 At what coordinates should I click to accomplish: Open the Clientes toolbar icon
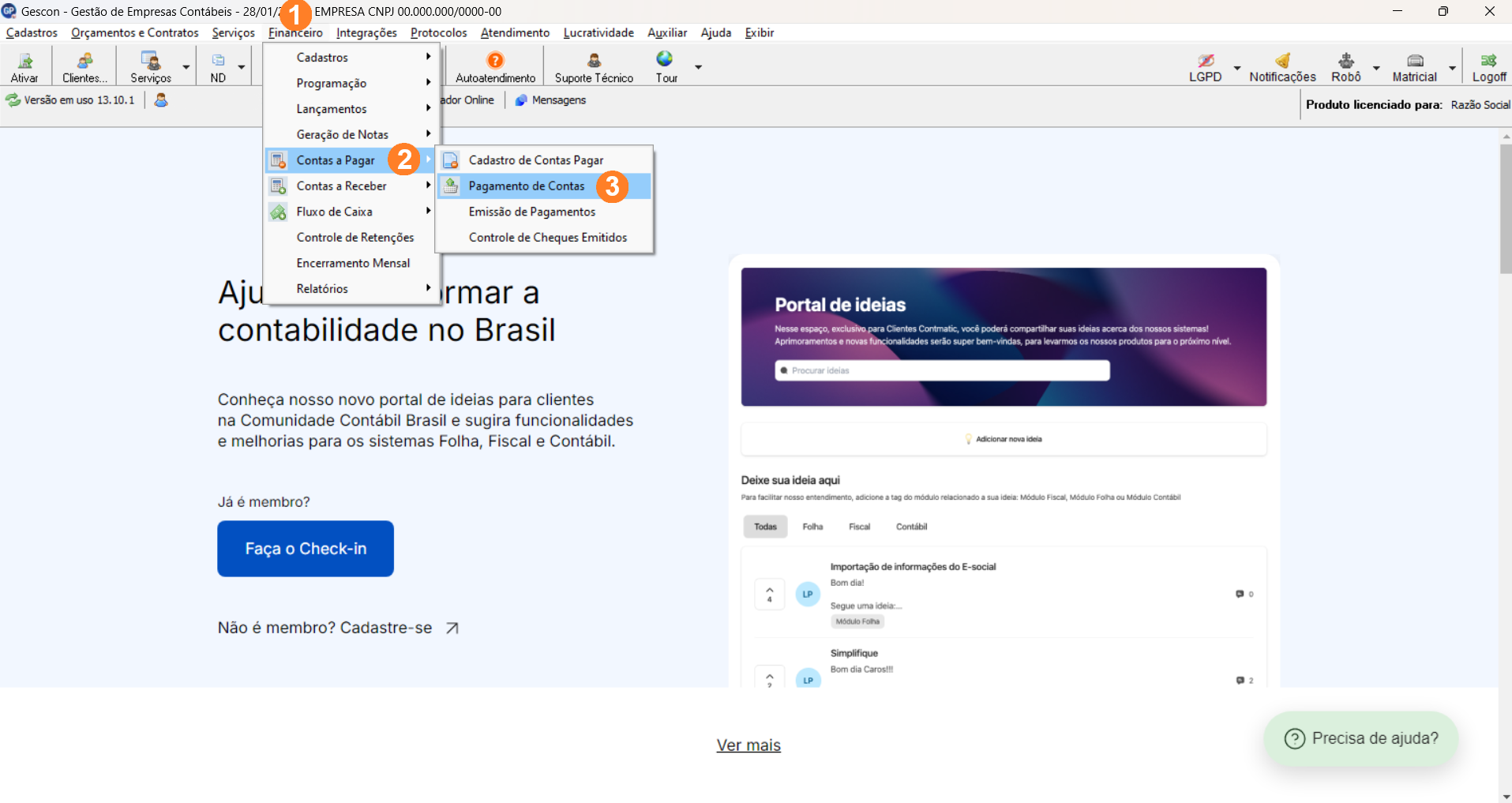pyautogui.click(x=84, y=61)
